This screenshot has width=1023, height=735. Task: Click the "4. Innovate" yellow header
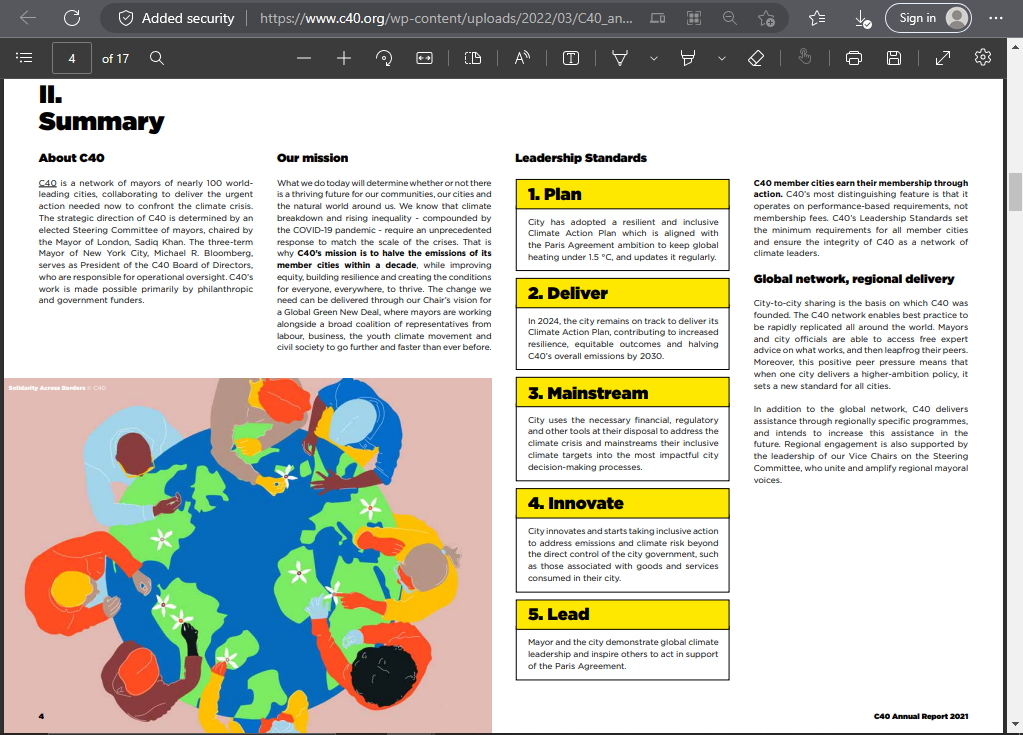[622, 503]
